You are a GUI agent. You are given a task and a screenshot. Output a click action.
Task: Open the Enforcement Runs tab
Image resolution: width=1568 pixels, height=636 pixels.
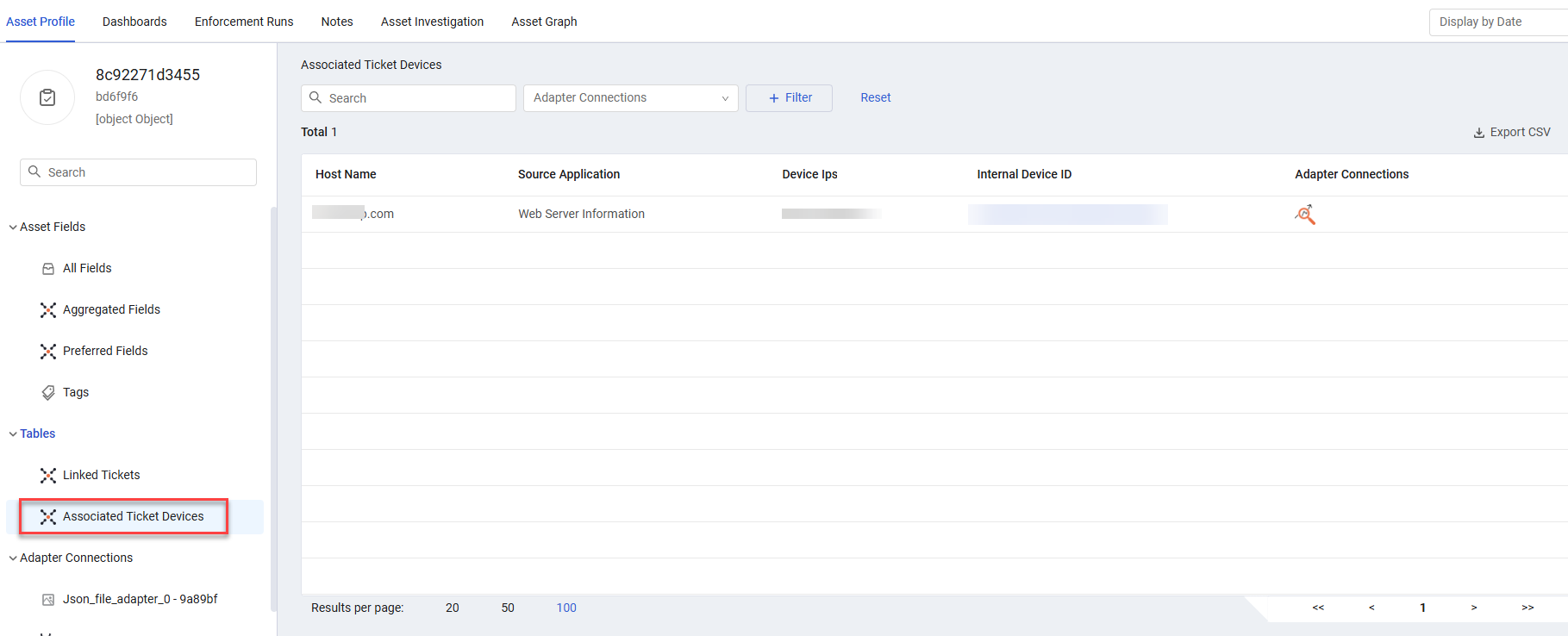click(244, 22)
